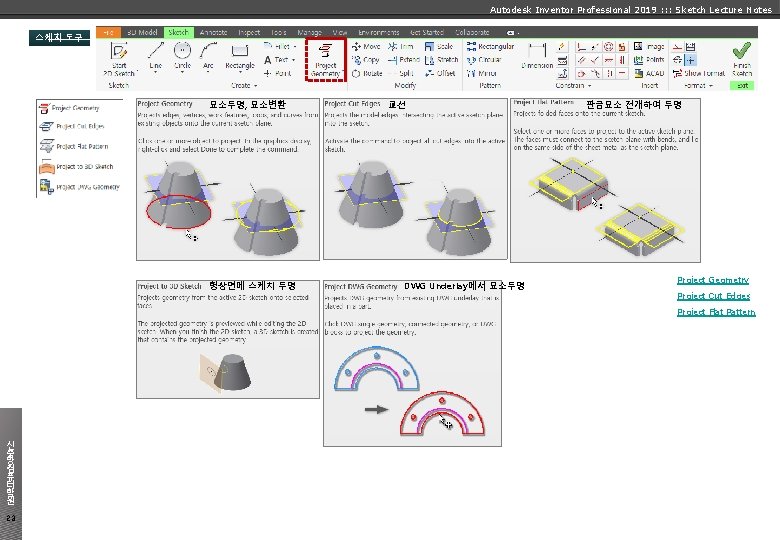
Task: Expand the Arc tool dropdown arrow
Action: 208,73
